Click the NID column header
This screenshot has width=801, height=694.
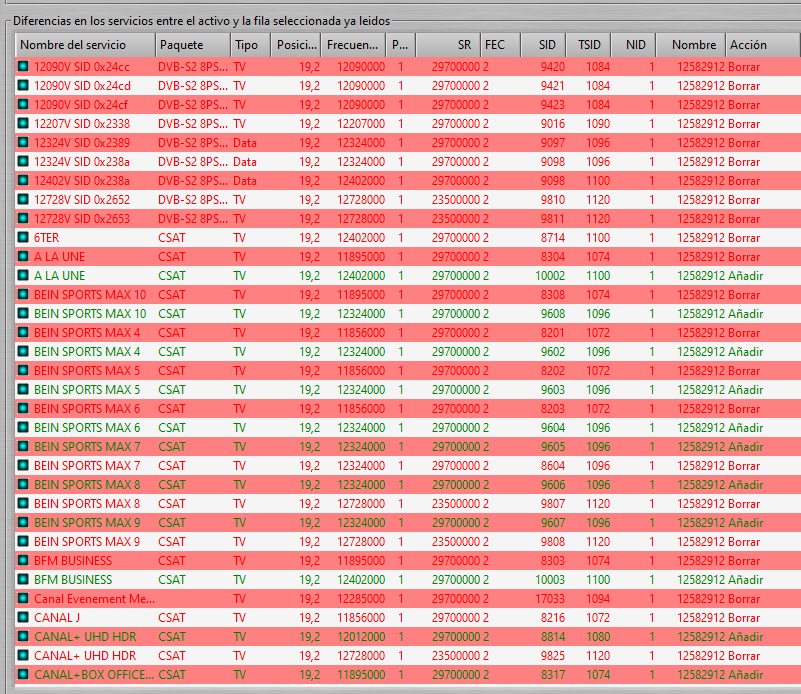tap(633, 45)
